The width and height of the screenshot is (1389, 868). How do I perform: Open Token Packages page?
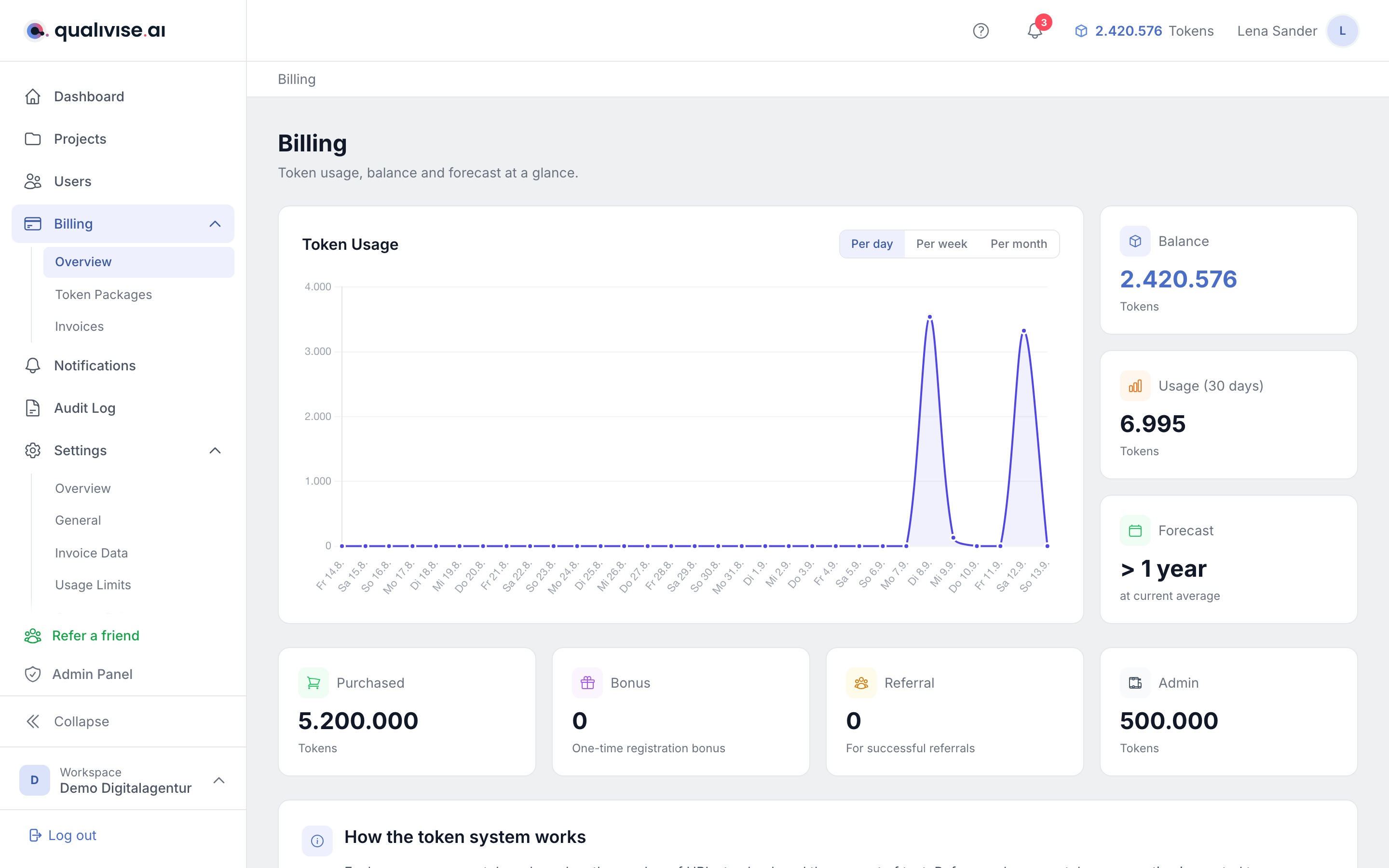coord(103,295)
